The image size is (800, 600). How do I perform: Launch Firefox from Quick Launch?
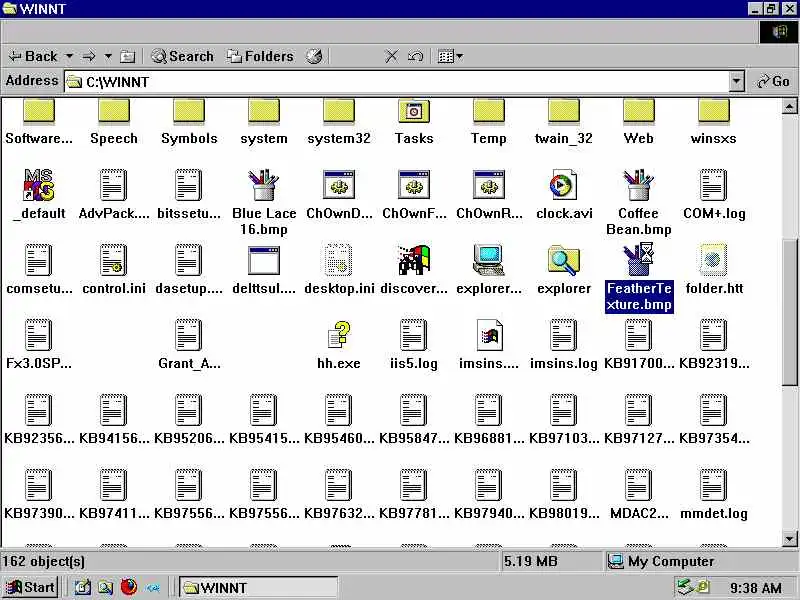coord(129,587)
